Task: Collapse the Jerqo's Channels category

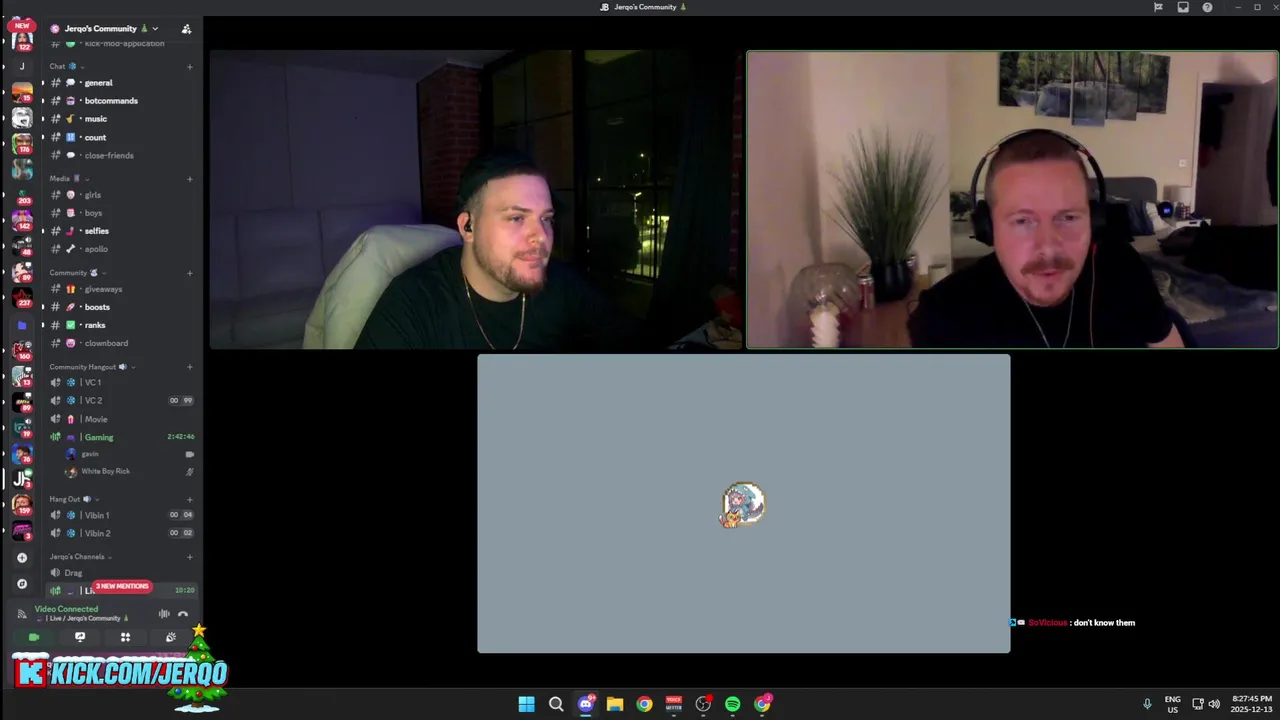Action: [81, 557]
